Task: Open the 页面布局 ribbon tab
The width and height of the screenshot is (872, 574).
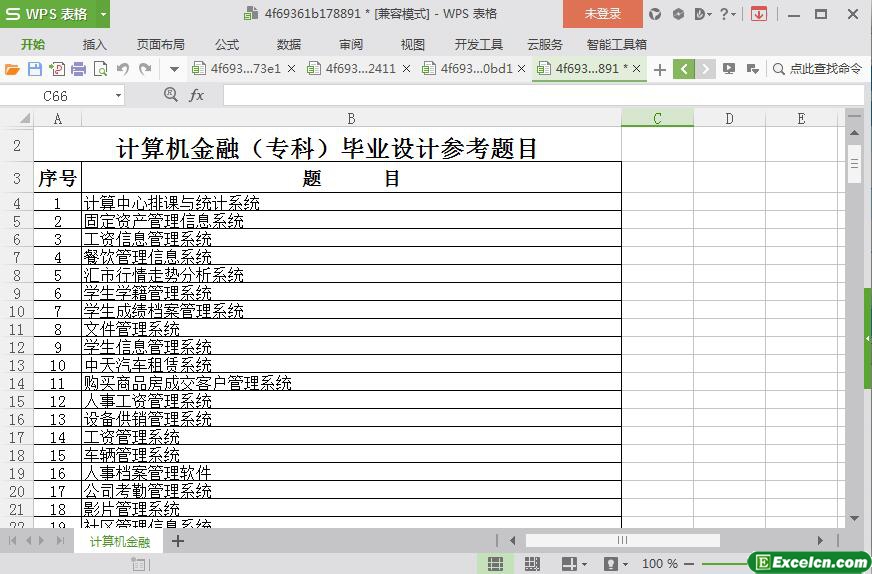Action: click(x=161, y=44)
